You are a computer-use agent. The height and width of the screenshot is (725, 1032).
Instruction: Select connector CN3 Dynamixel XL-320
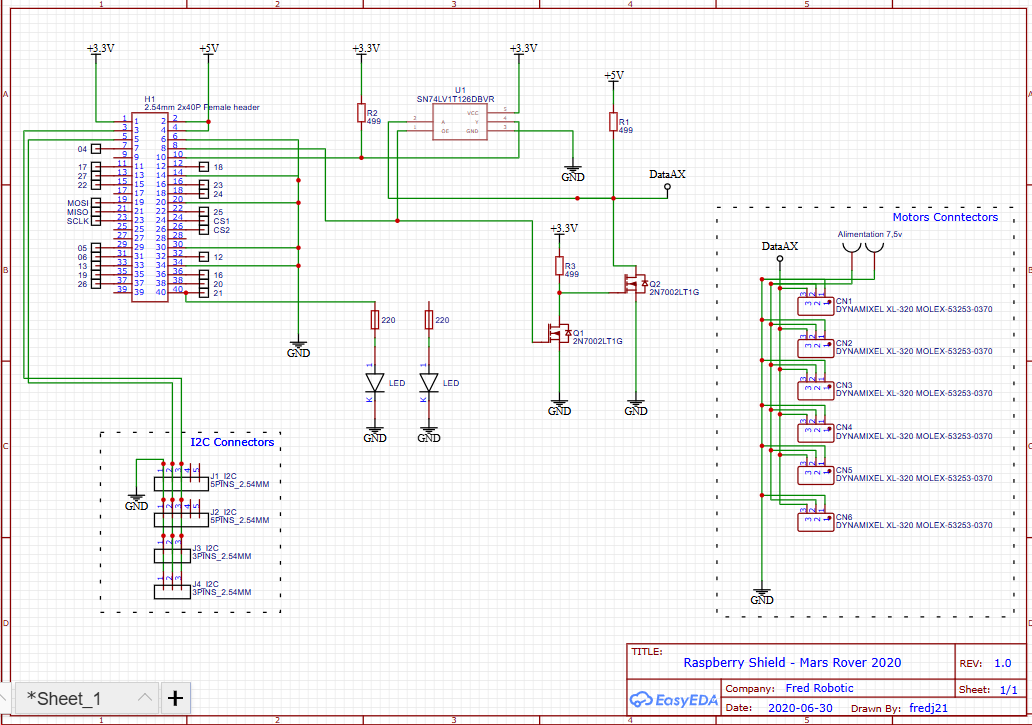pyautogui.click(x=815, y=390)
